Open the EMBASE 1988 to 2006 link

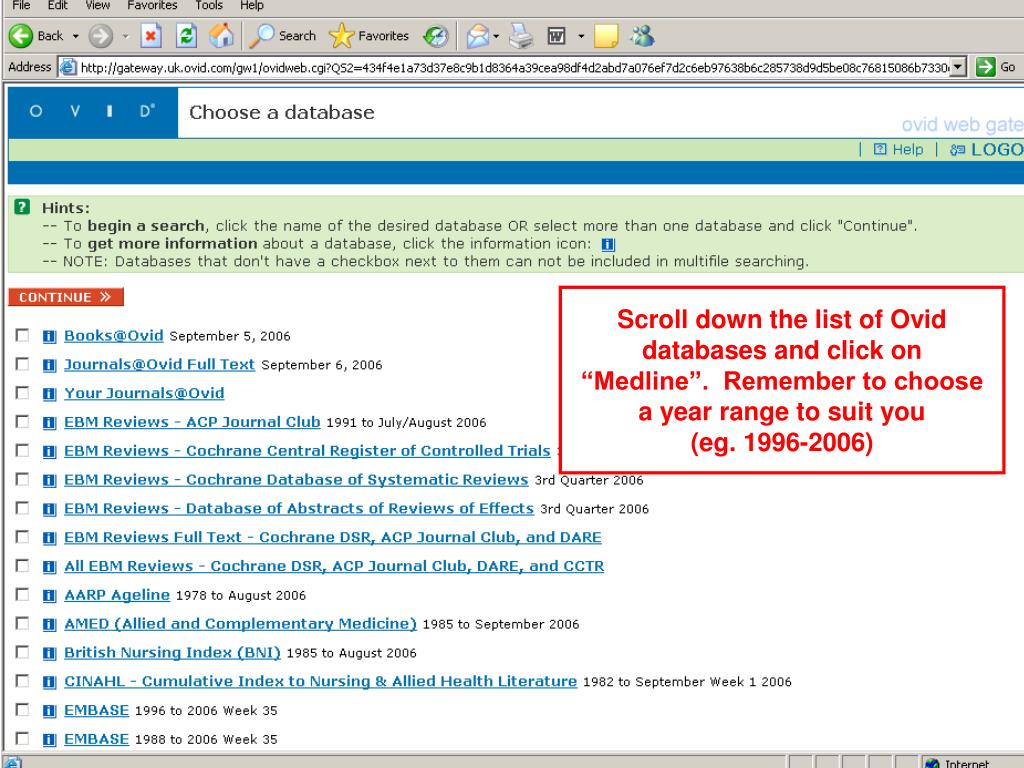click(96, 739)
